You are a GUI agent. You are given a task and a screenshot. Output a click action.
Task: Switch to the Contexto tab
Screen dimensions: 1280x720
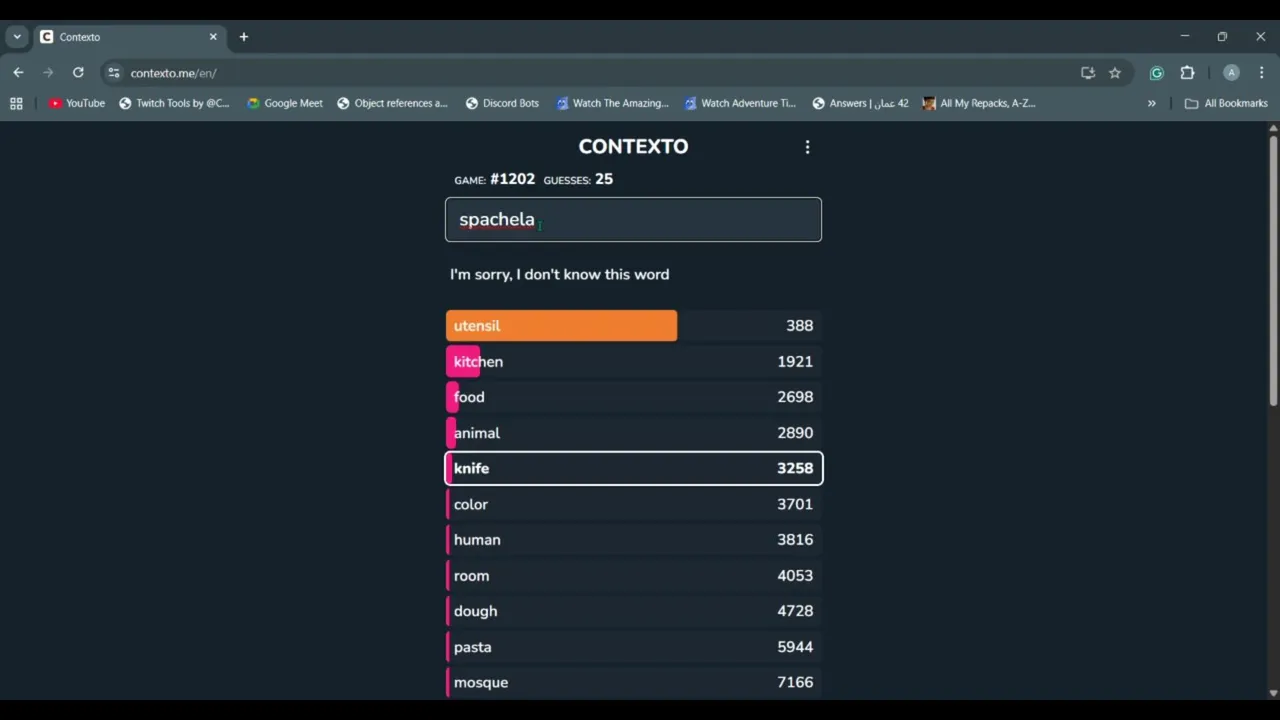[x=120, y=37]
